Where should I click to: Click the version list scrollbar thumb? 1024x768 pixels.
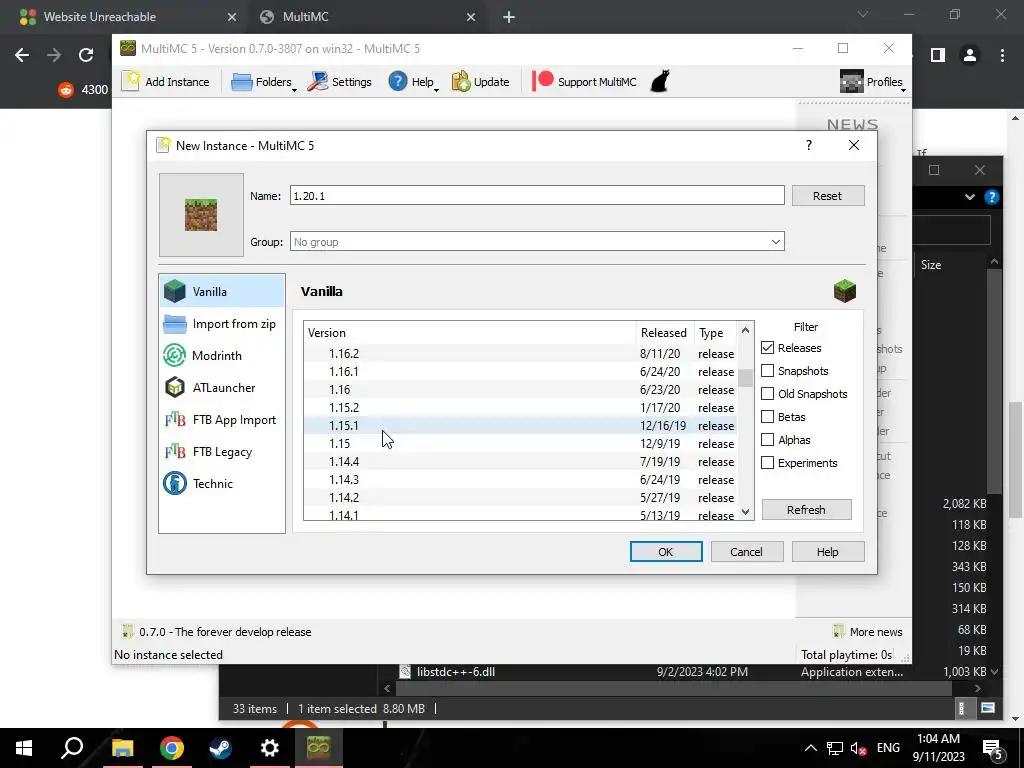coord(745,377)
